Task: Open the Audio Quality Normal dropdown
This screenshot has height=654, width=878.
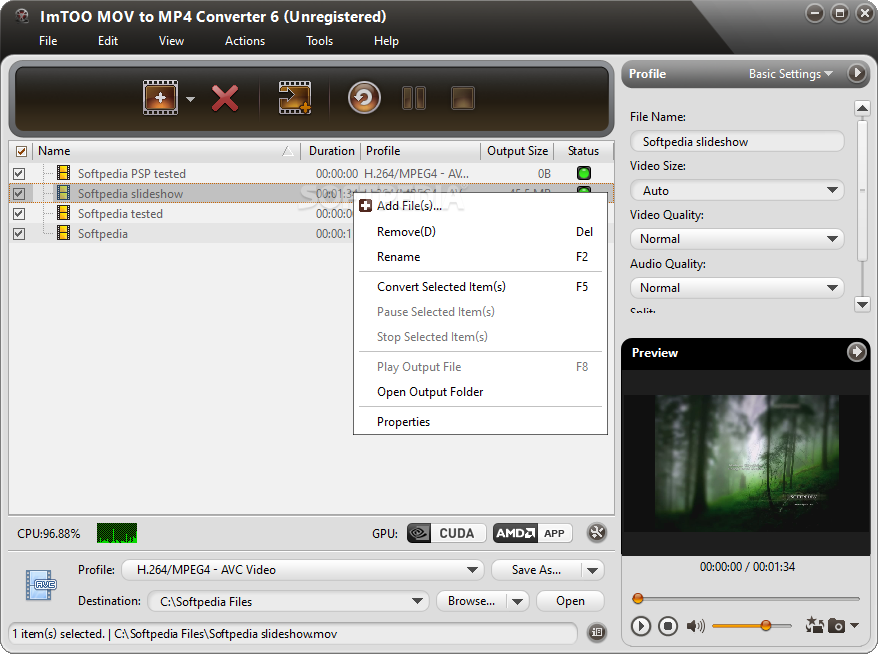Action: 737,288
